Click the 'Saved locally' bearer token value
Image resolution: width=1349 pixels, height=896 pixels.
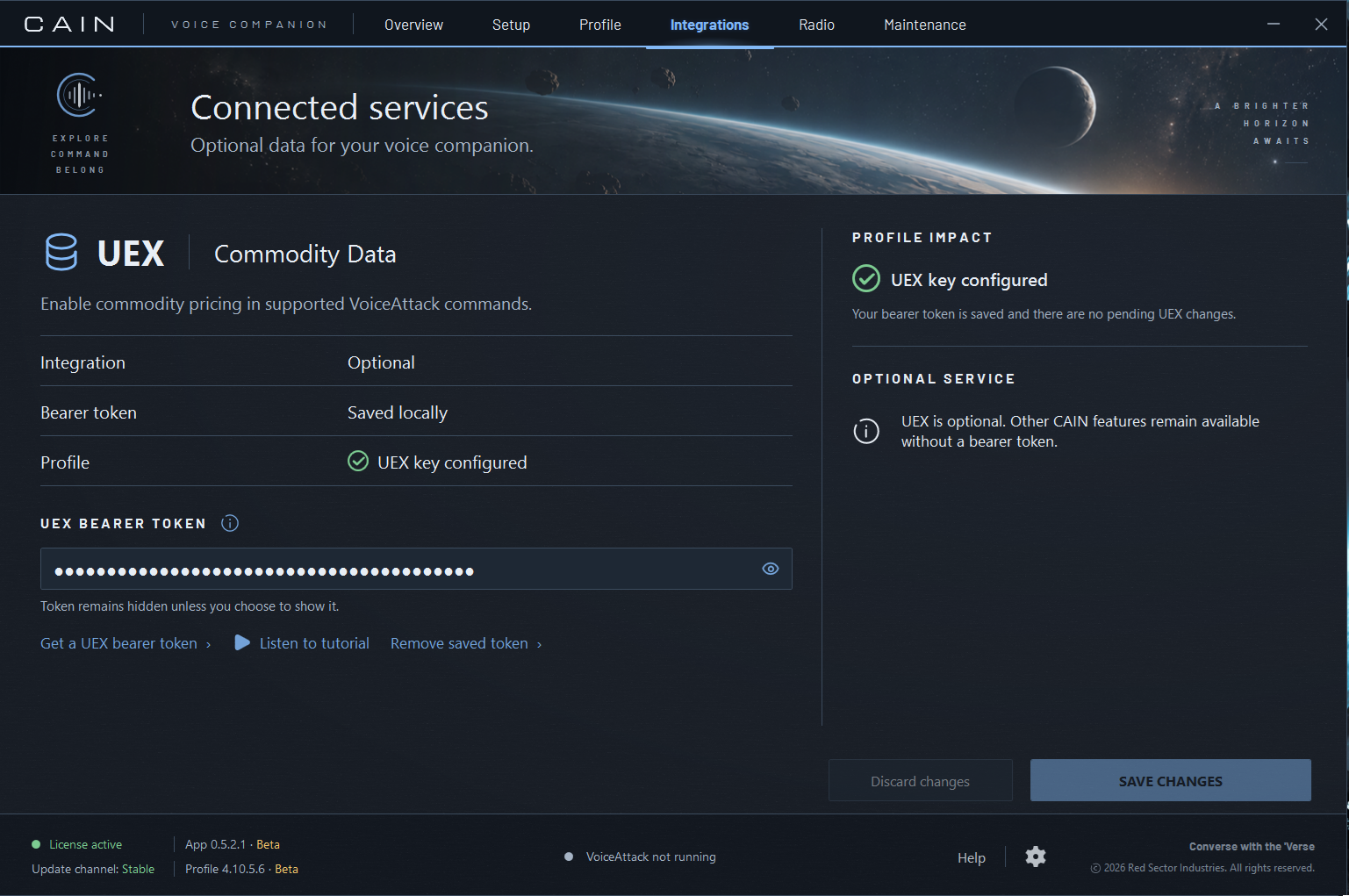click(398, 412)
